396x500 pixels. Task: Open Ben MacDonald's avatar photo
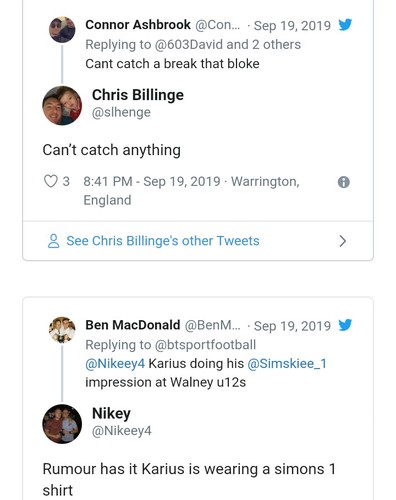click(62, 330)
